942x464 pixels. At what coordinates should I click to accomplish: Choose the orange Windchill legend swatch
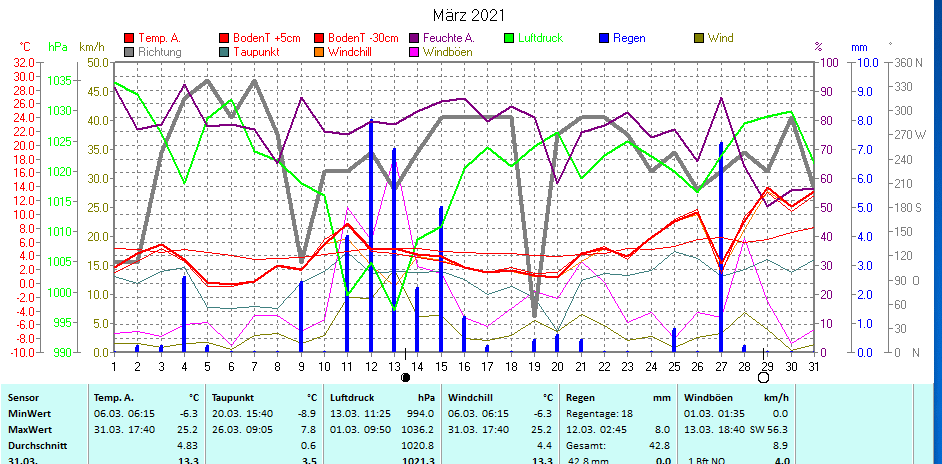pyautogui.click(x=318, y=52)
